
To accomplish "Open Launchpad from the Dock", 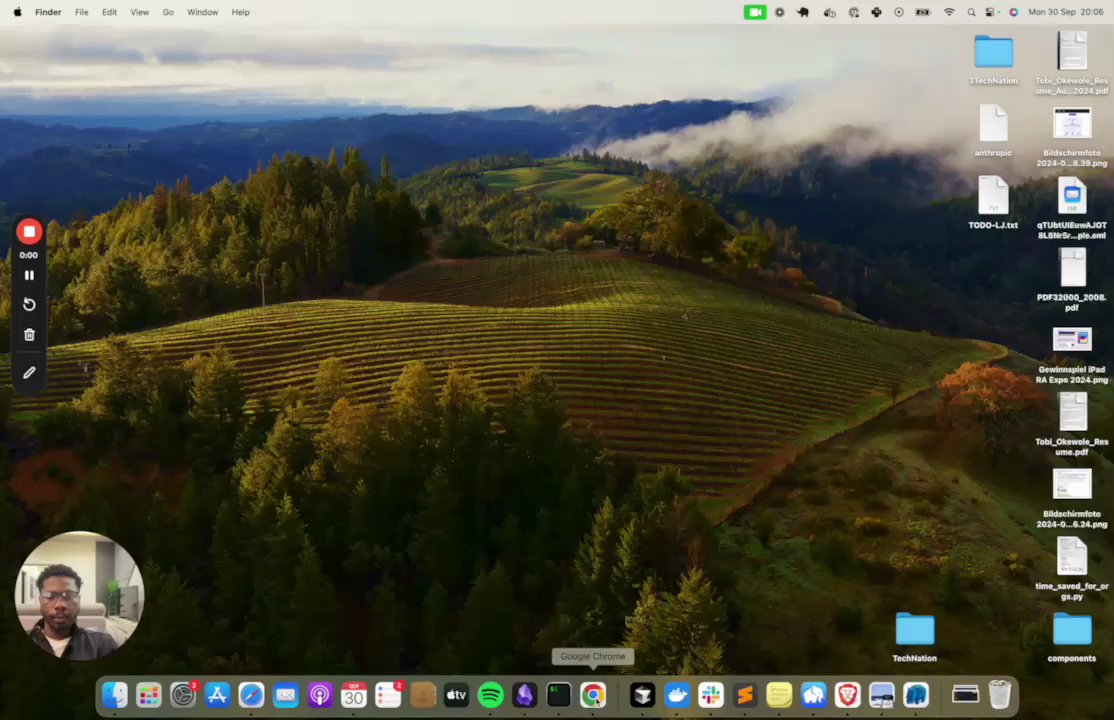I will point(148,695).
